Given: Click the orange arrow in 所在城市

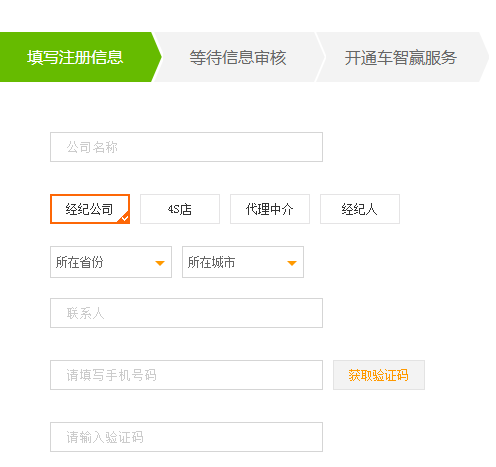Looking at the screenshot, I should [292, 263].
